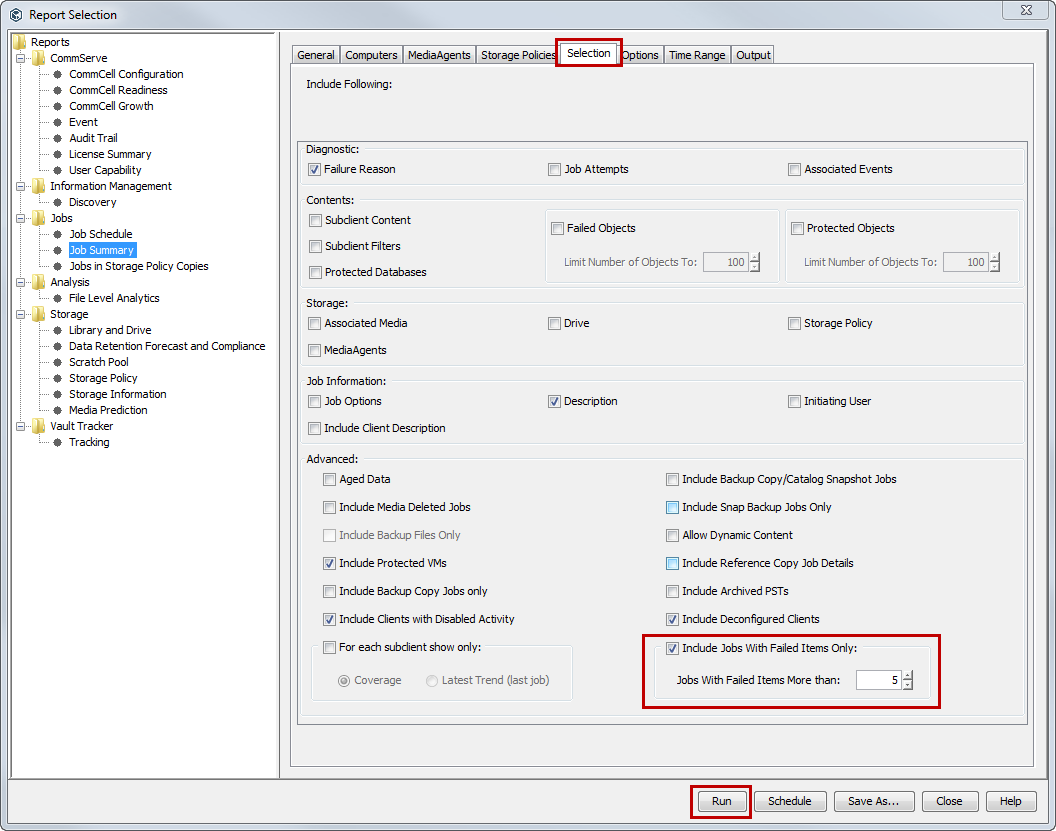Click the CommServe folder icon

click(x=39, y=58)
